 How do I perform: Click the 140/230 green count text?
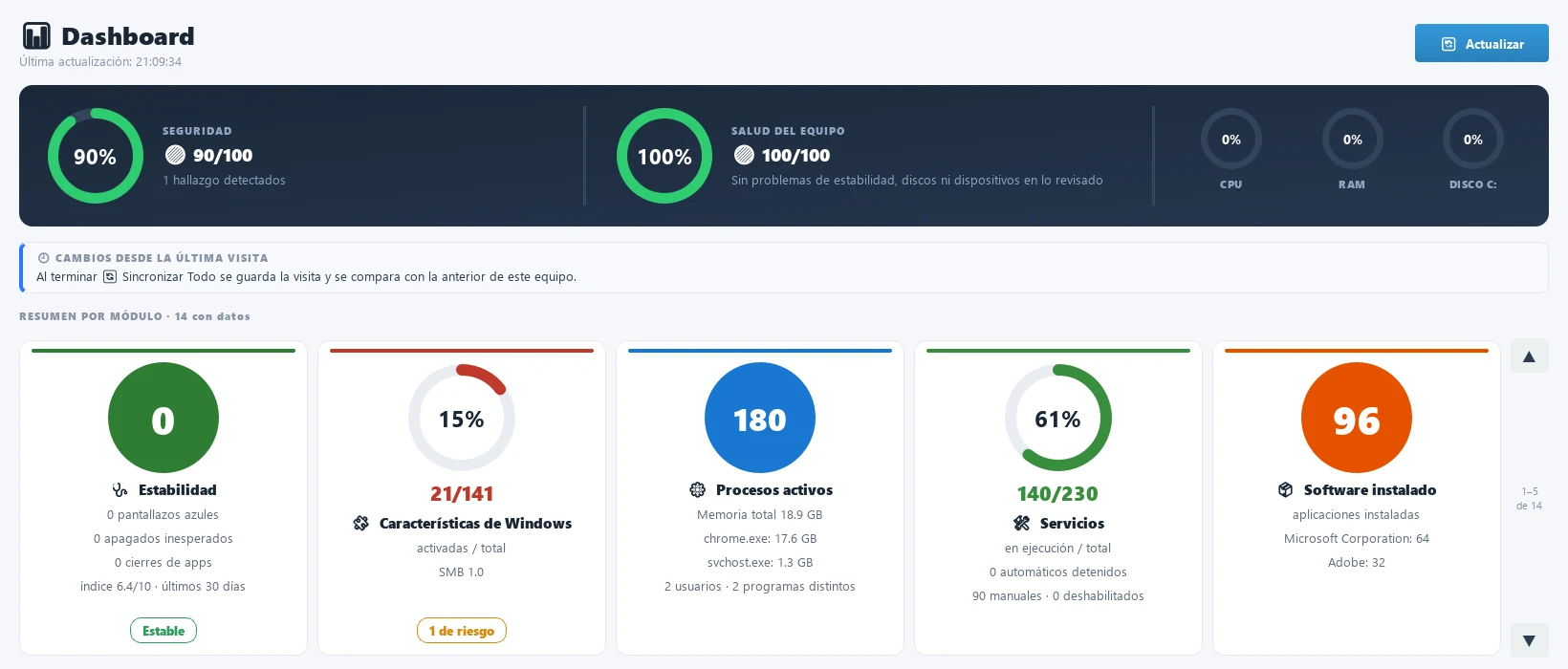pyautogui.click(x=1057, y=494)
